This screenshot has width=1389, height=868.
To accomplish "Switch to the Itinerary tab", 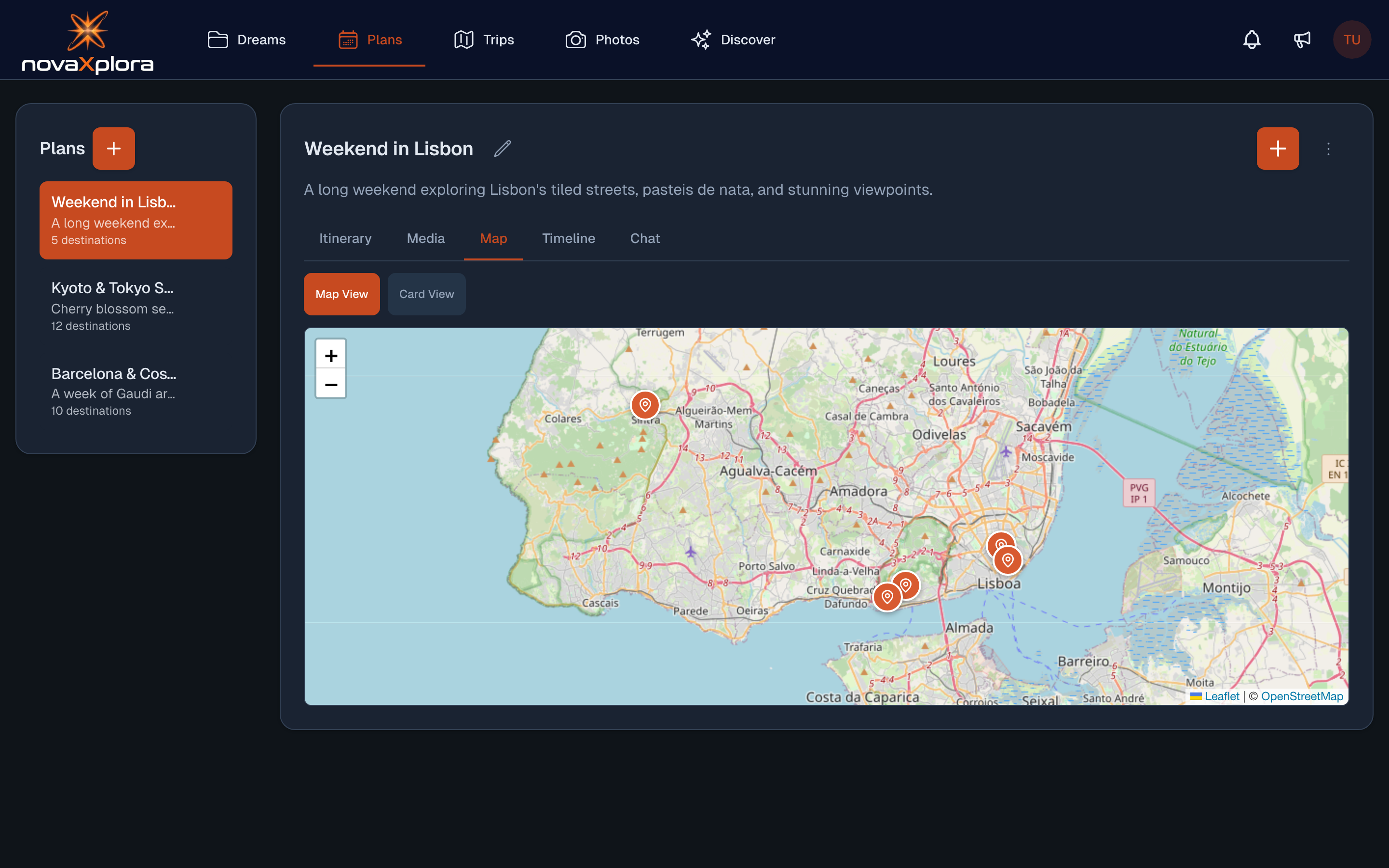I will click(345, 238).
